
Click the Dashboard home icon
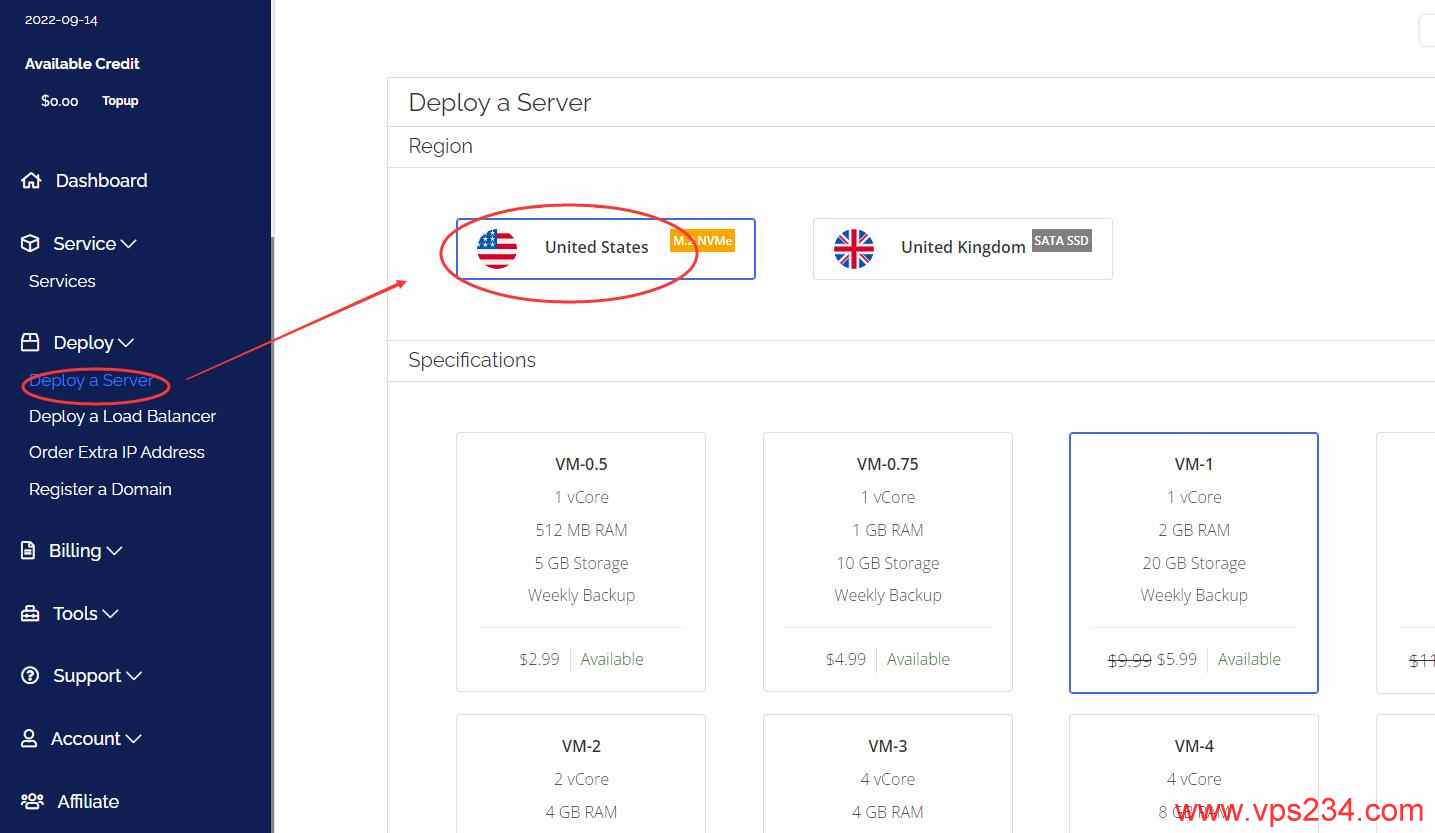click(x=31, y=181)
